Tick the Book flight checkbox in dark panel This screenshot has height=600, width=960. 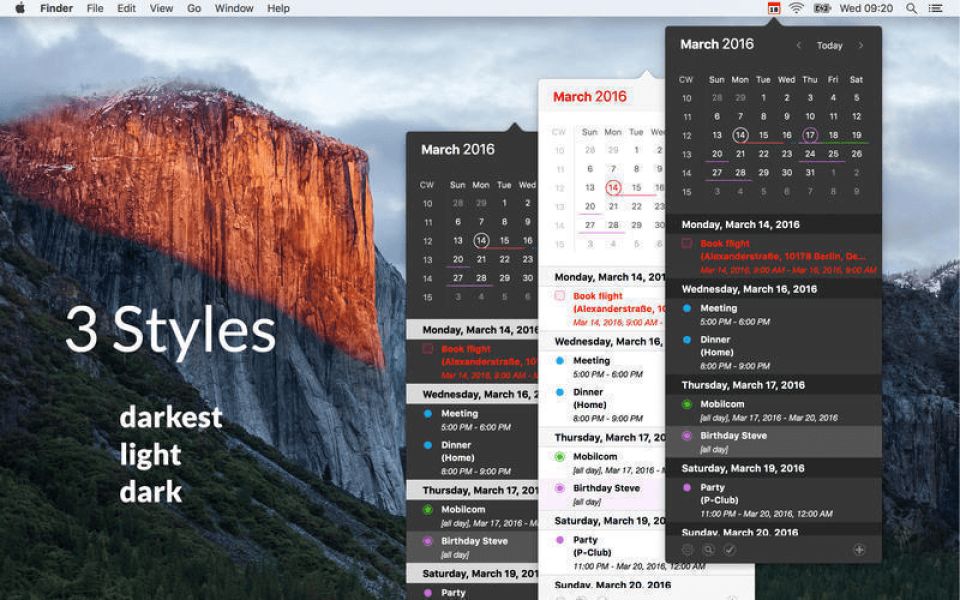(428, 349)
